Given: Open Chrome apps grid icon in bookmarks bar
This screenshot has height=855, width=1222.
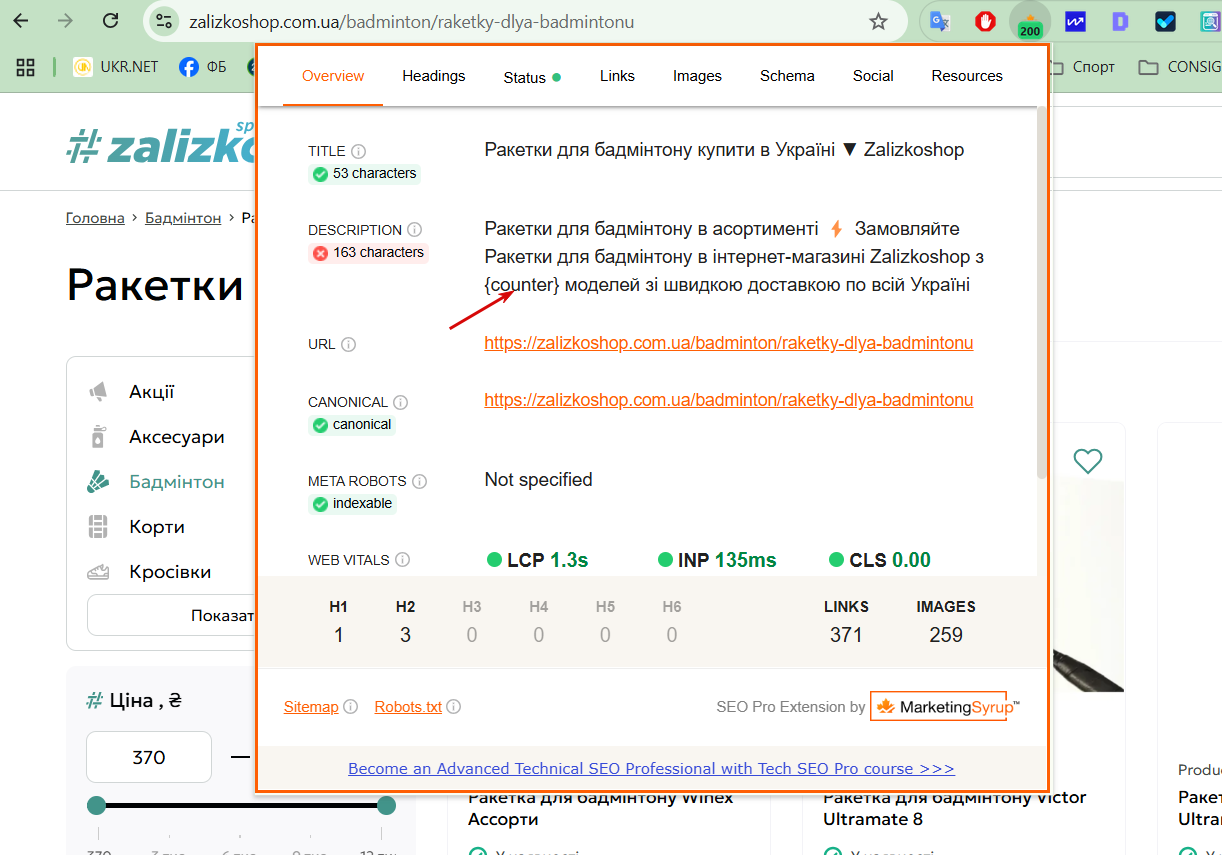Looking at the screenshot, I should (x=26, y=67).
